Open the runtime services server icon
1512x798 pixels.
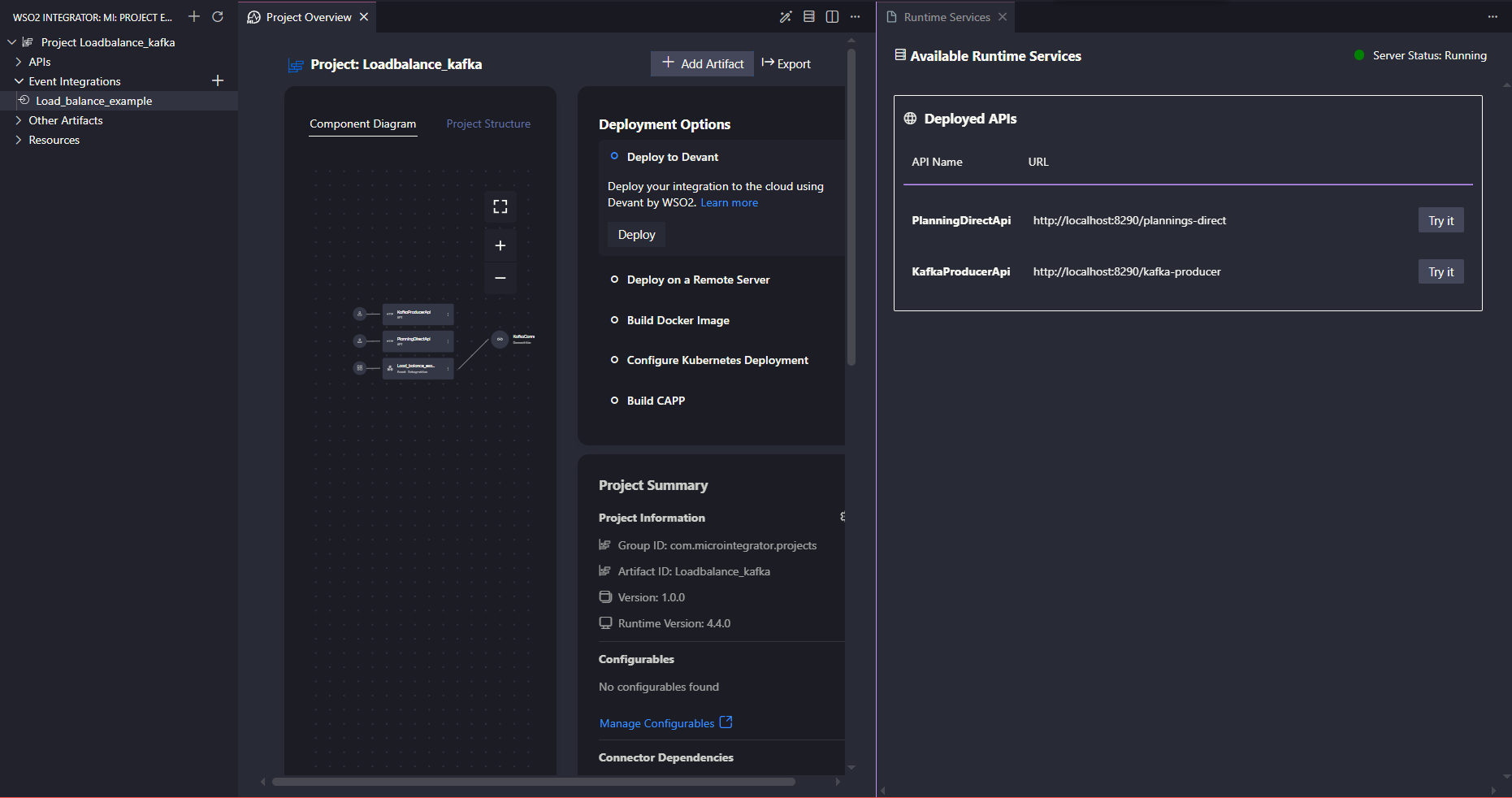point(808,17)
